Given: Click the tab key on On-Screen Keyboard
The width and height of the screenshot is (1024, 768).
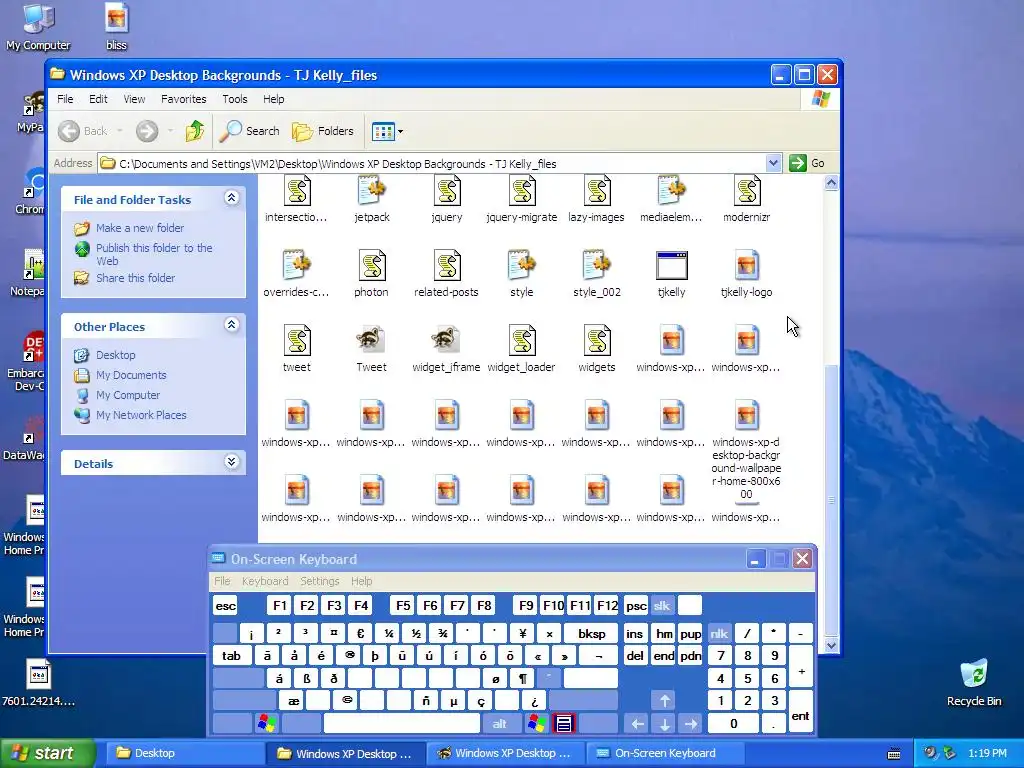Looking at the screenshot, I should (231, 656).
